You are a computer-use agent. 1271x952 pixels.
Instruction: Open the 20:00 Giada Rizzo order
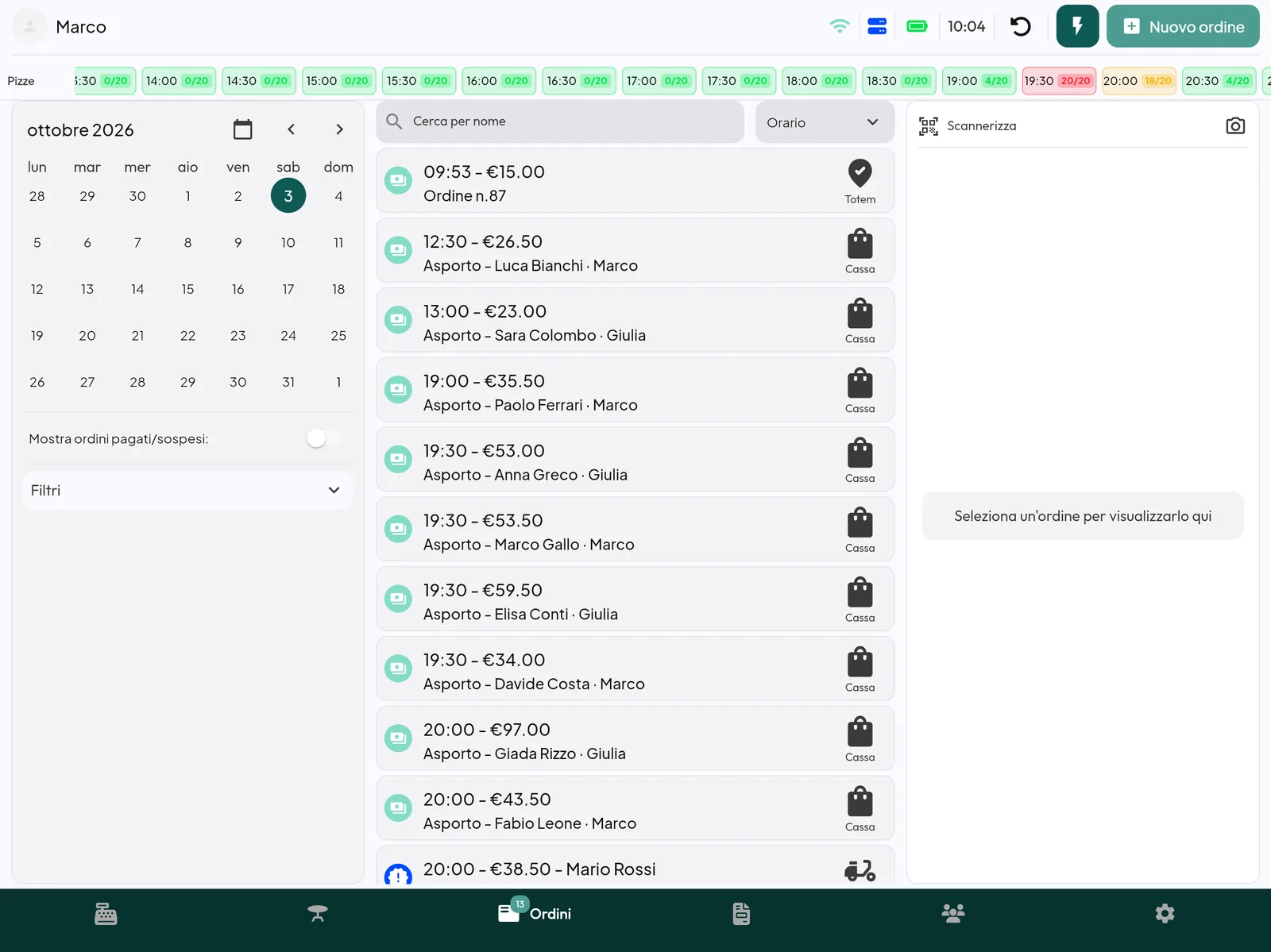[x=635, y=738]
